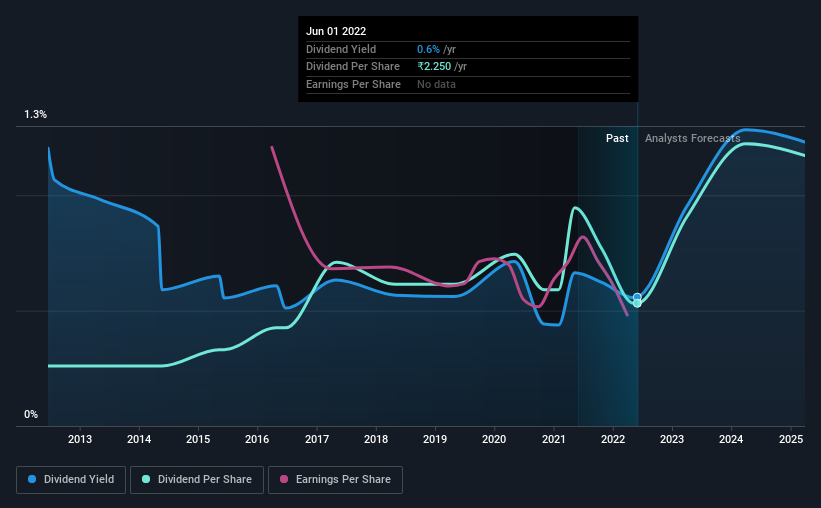Click the Analysts Forecasts label
This screenshot has height=508, width=821.
692,138
